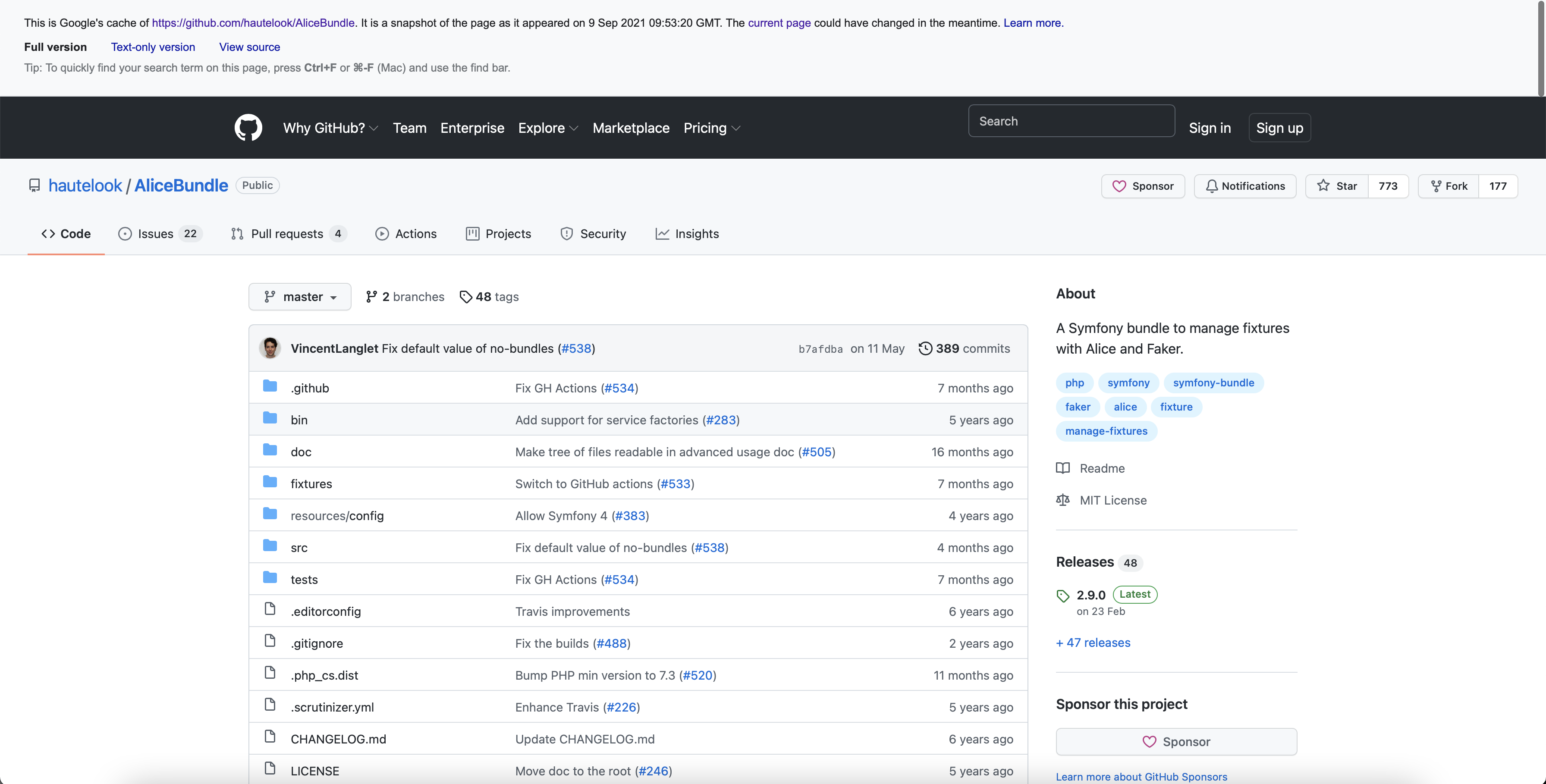Click the GitHub Octocat logo
1546x784 pixels.
[248, 128]
